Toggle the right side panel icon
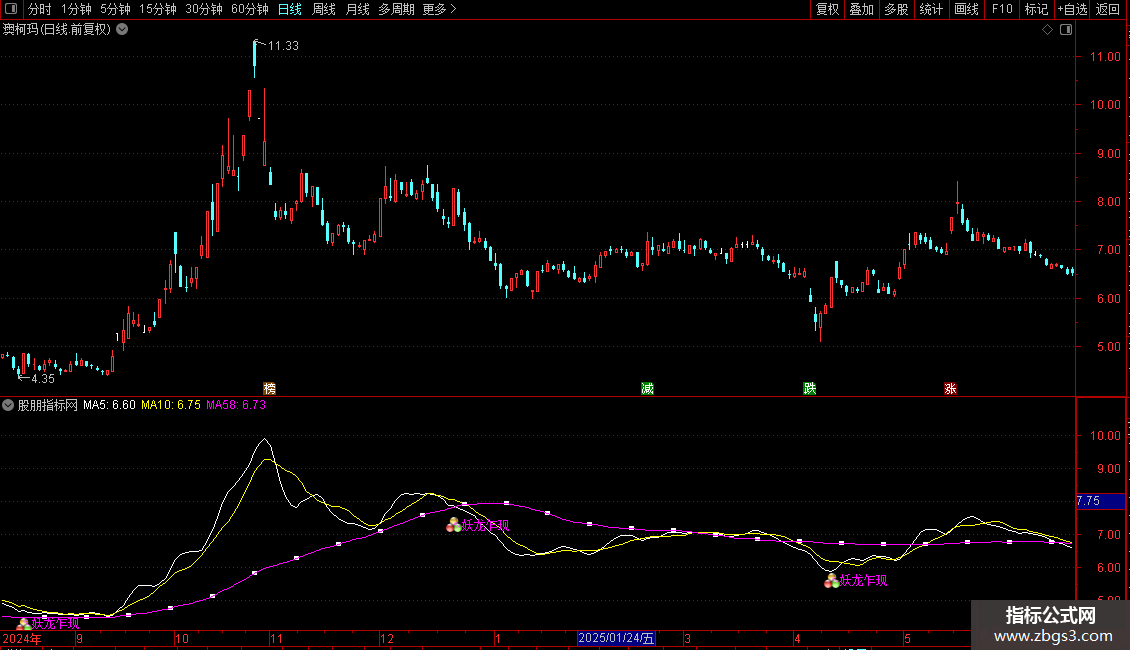The width and height of the screenshot is (1130, 650). [x=1066, y=30]
